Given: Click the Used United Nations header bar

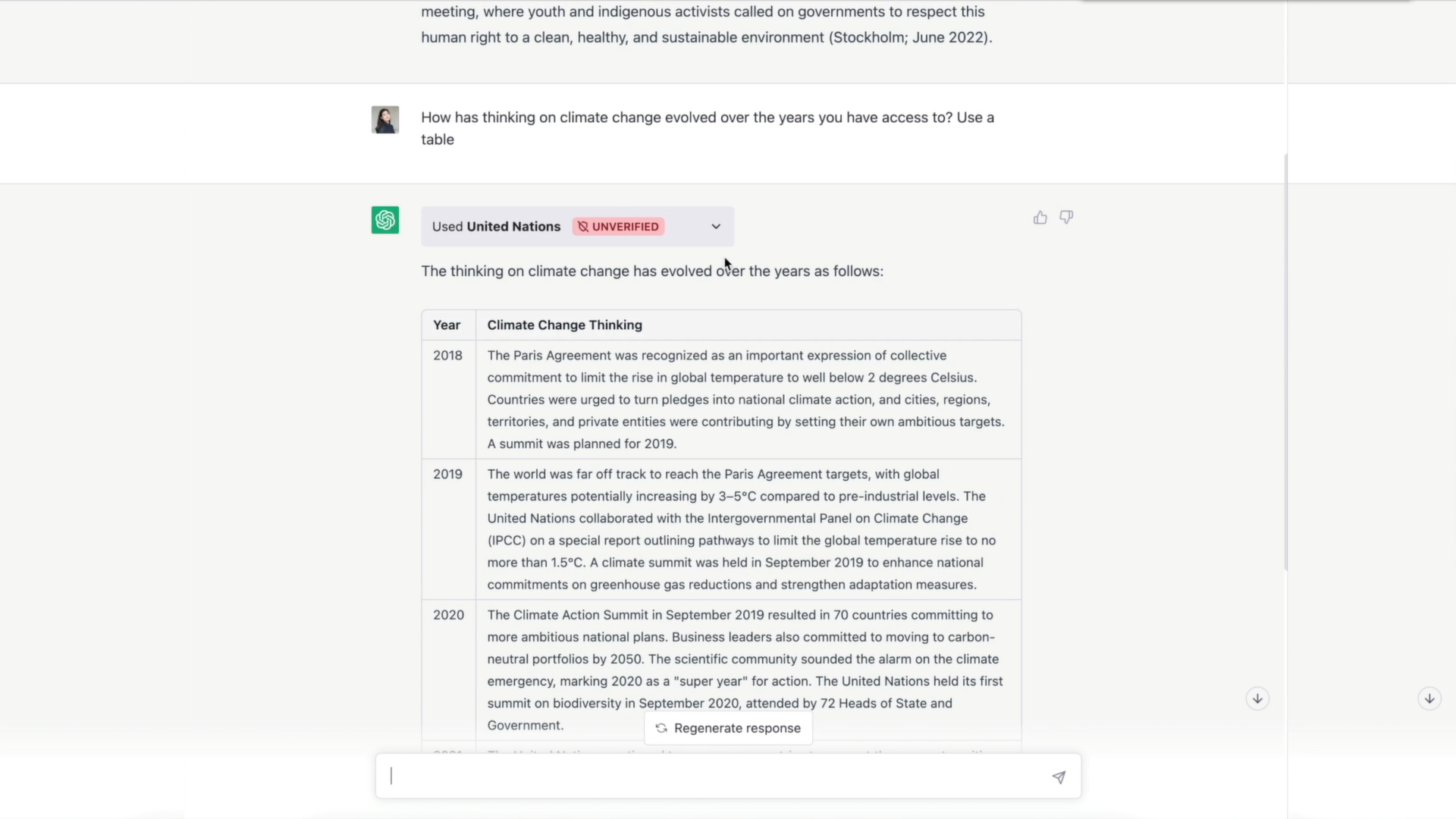Looking at the screenshot, I should click(x=578, y=227).
